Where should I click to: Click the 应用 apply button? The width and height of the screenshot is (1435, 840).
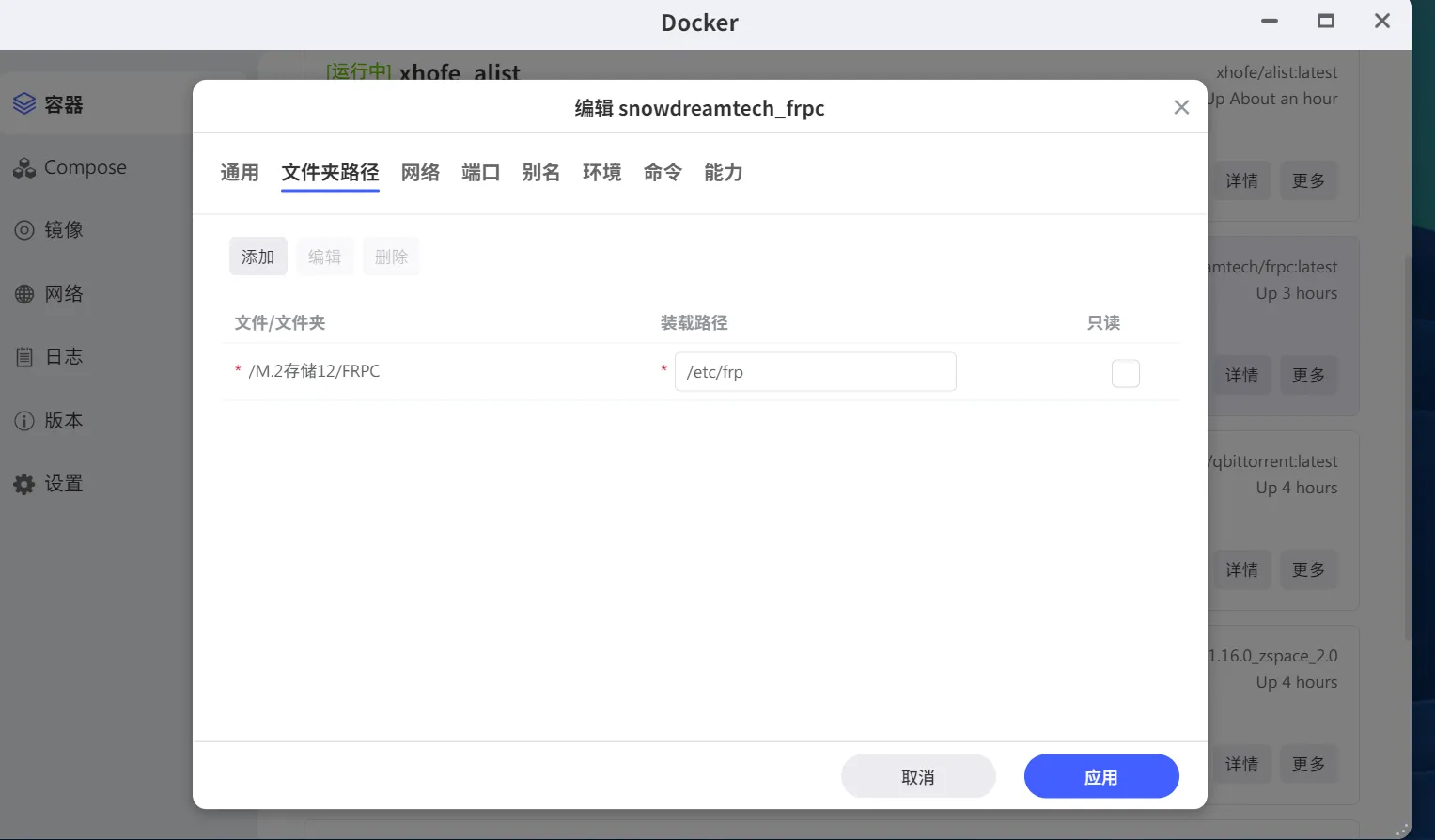1100,775
